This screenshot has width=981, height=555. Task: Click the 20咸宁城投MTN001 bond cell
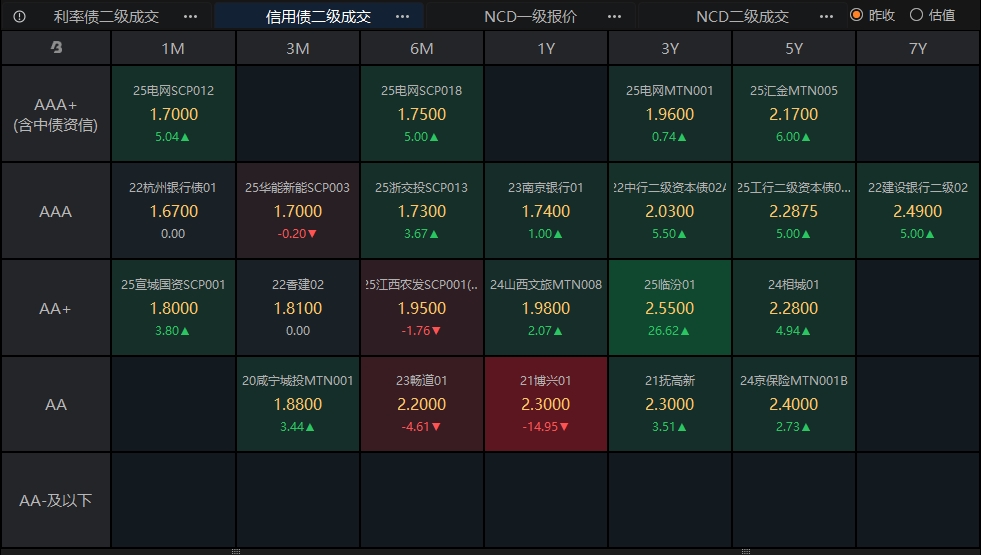298,404
